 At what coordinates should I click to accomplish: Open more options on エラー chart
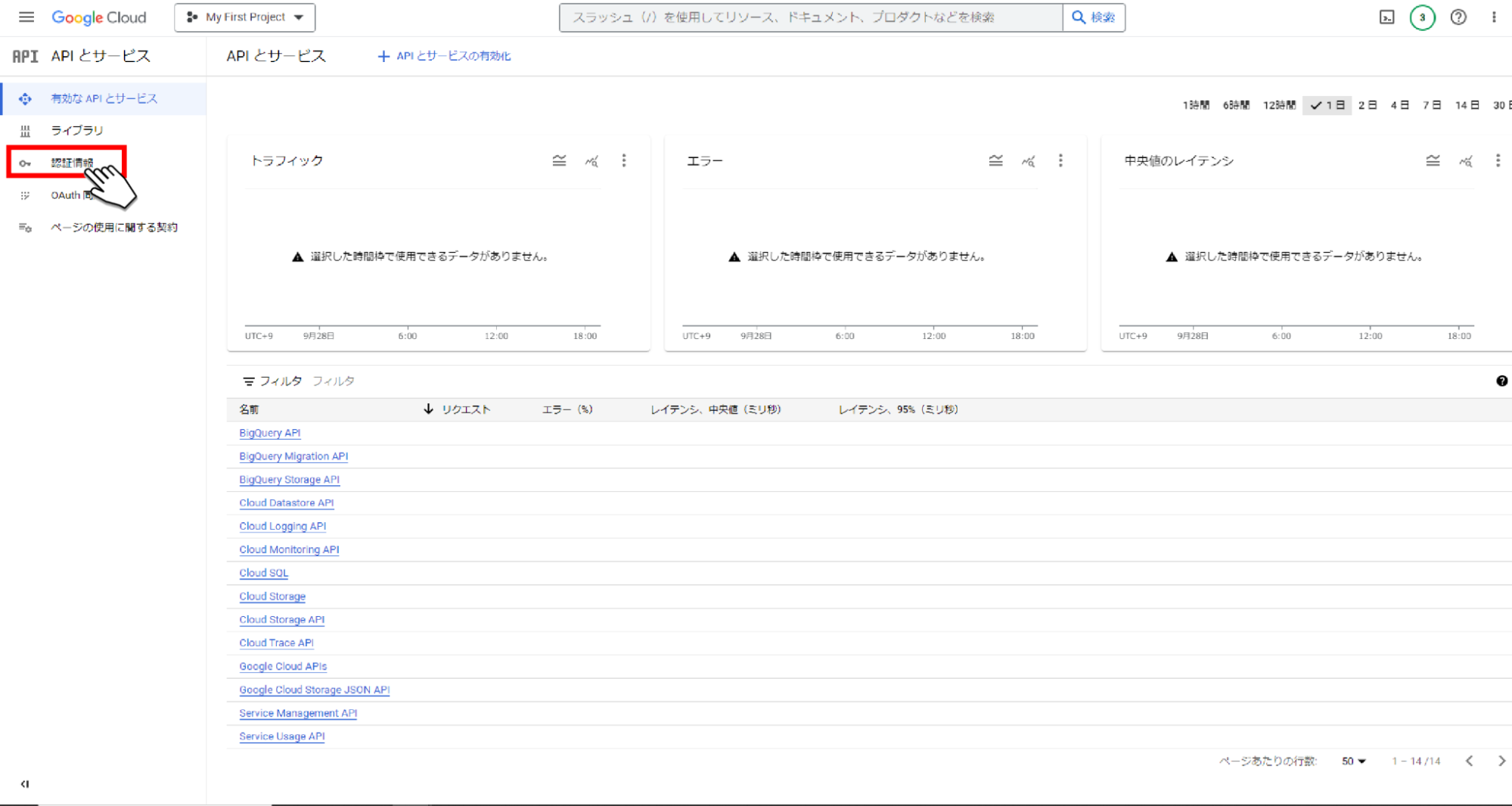1060,160
